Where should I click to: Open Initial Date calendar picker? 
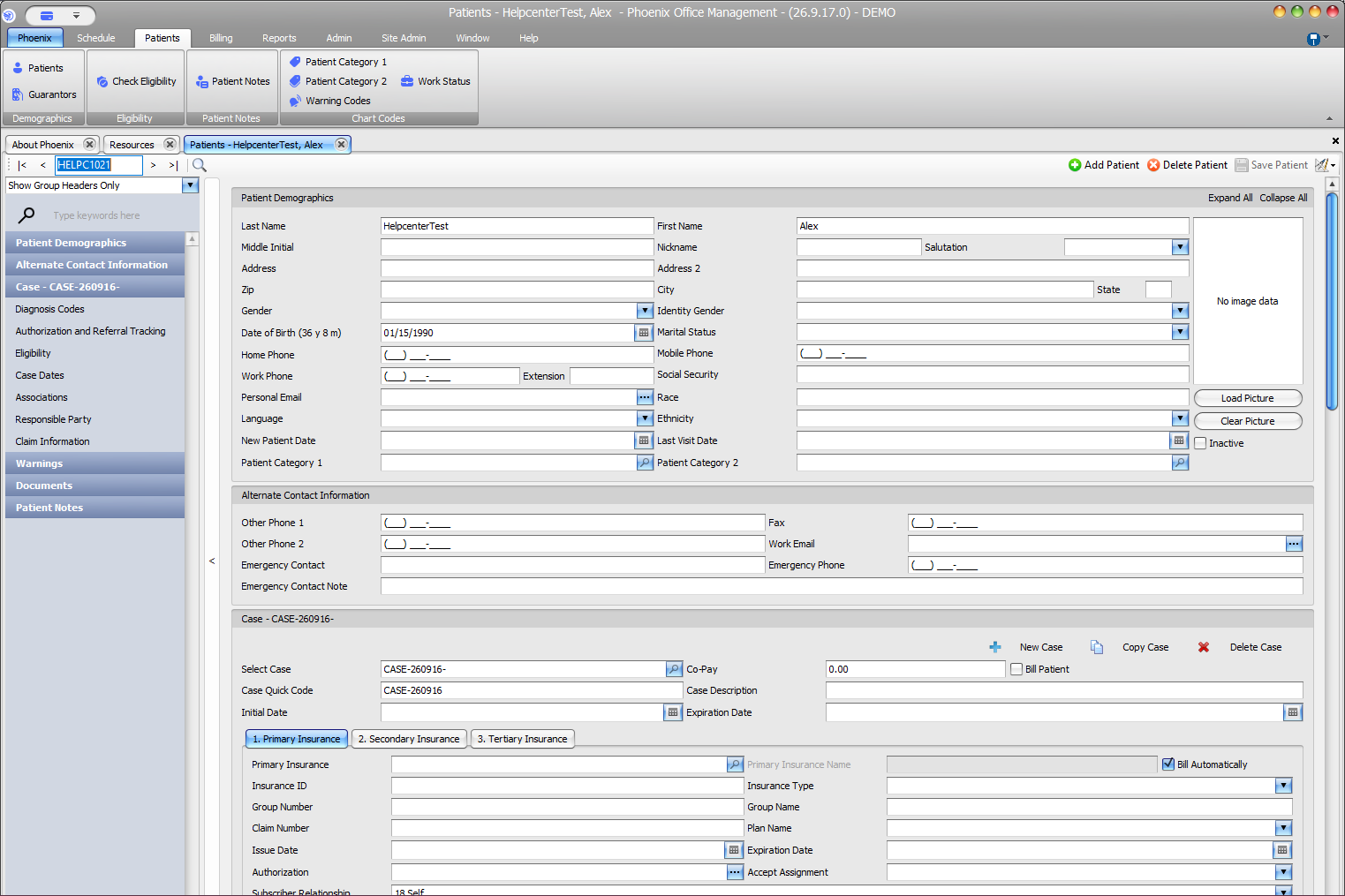coord(673,712)
